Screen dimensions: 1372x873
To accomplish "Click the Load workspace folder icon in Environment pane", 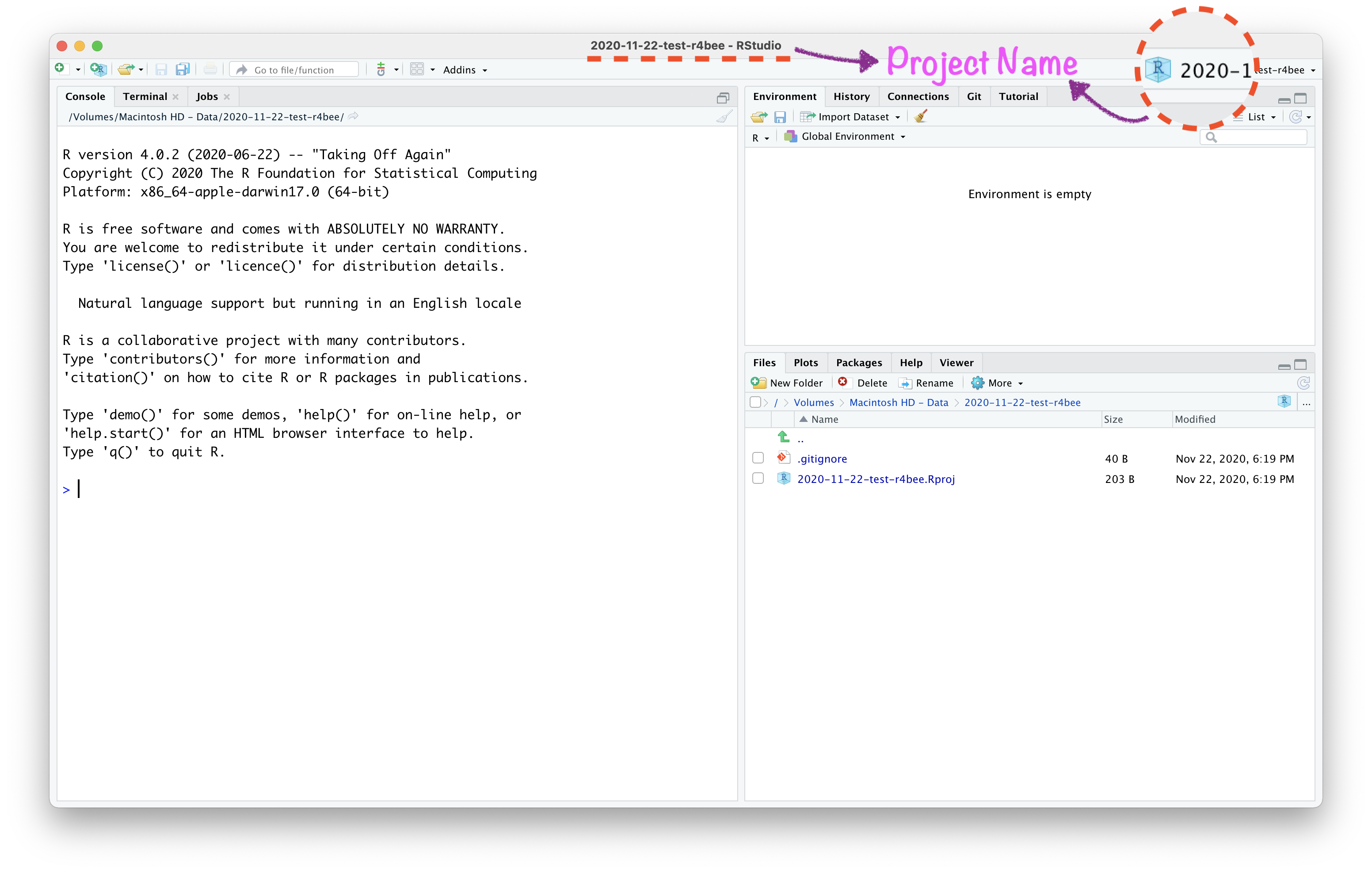I will pos(759,117).
